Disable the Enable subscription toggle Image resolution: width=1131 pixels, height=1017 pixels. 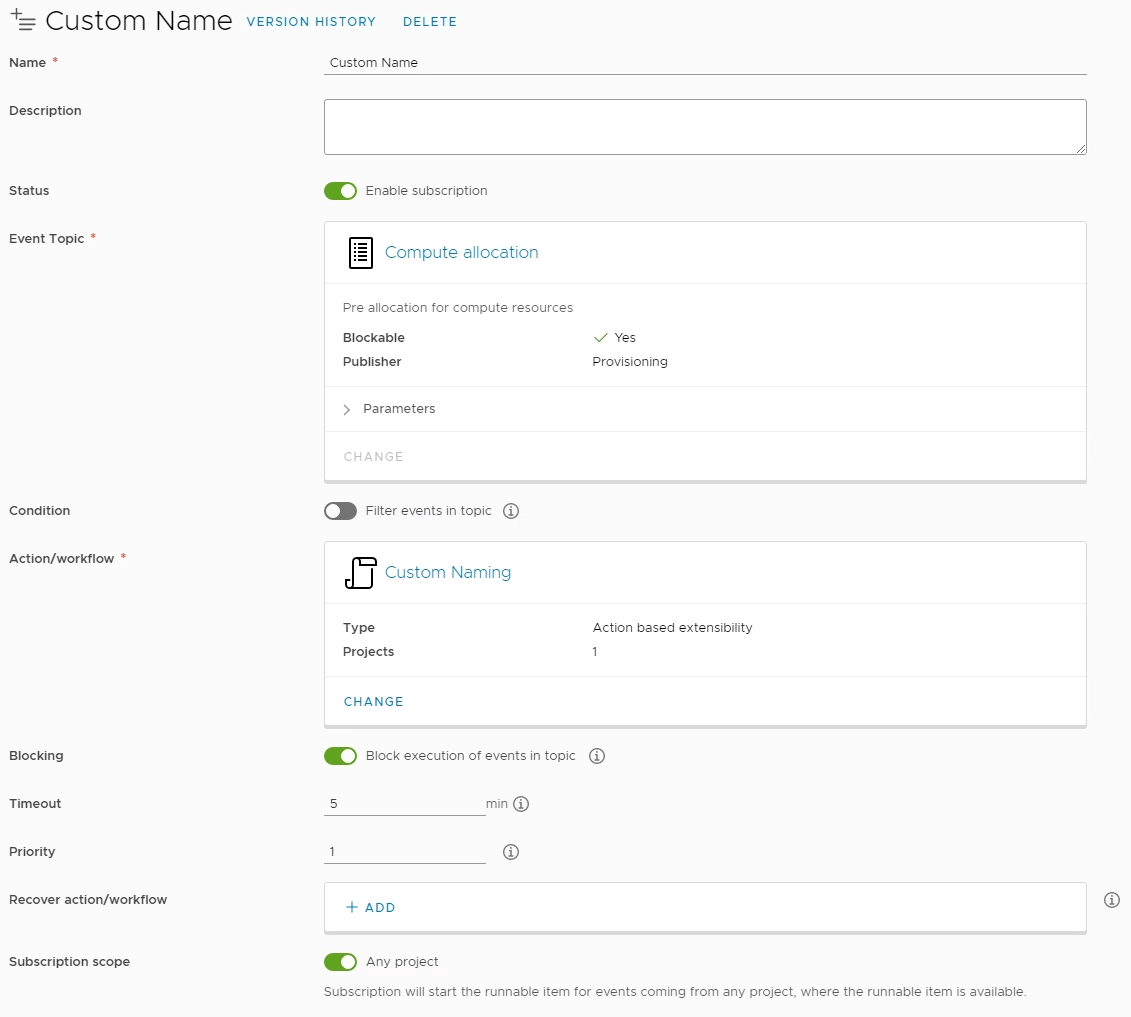[x=340, y=191]
